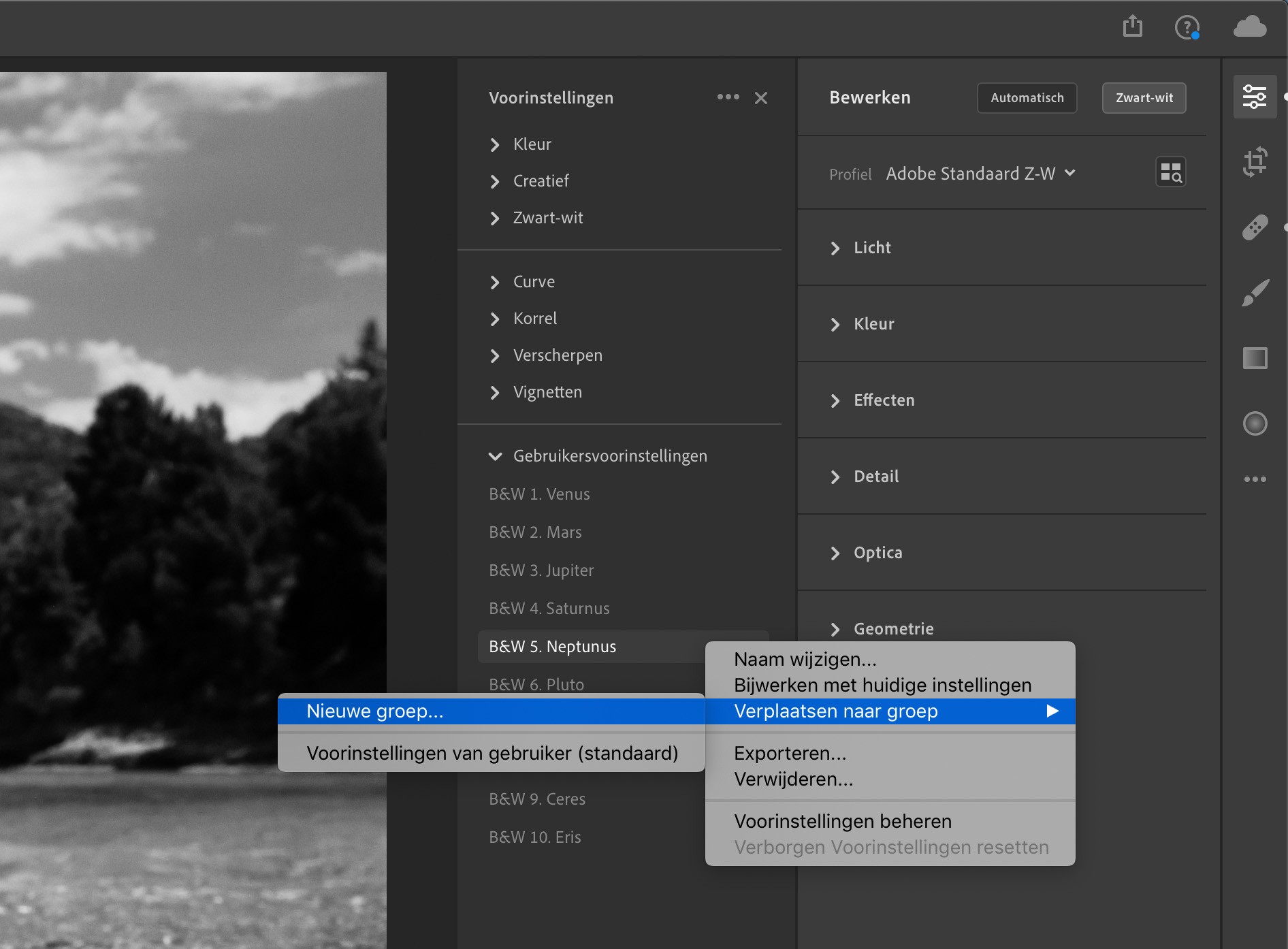Image resolution: width=1288 pixels, height=949 pixels.
Task: Open the Edit panel sliders icon
Action: coord(1256,96)
